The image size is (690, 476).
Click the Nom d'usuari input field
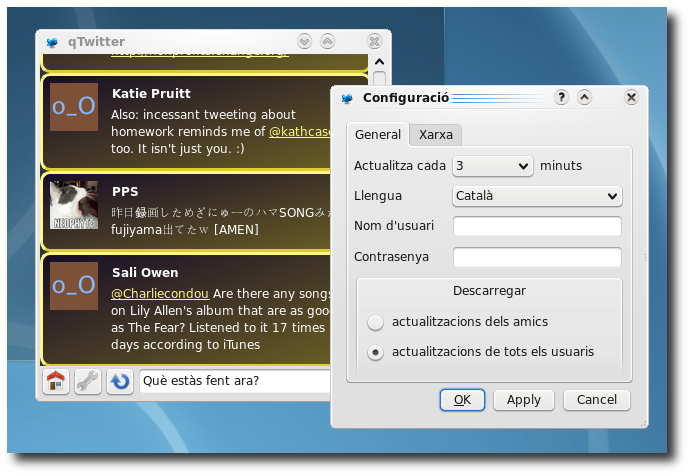[x=537, y=226]
